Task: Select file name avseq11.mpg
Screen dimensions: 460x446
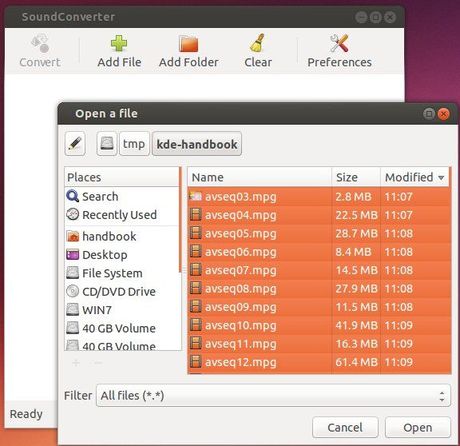Action: click(x=241, y=343)
